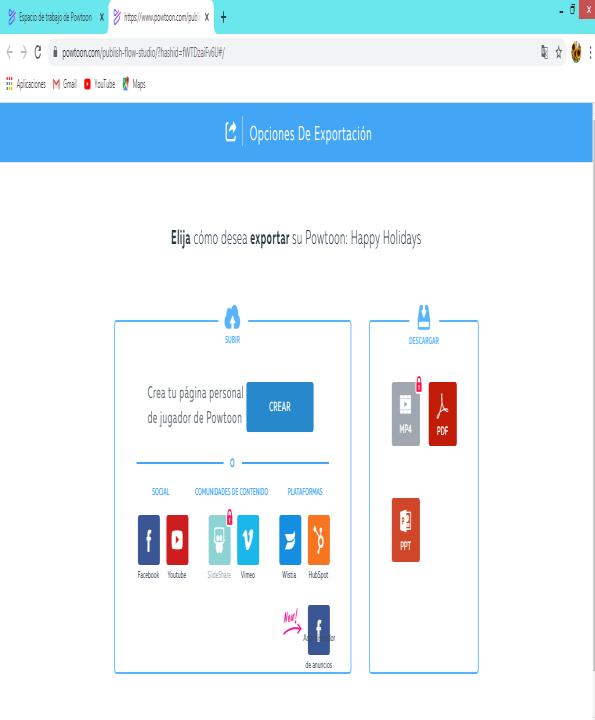
Task: Click the Facebook share icon
Action: (x=149, y=540)
